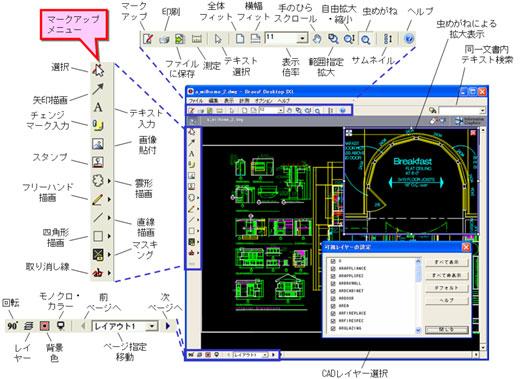This screenshot has height=379, width=520.
Task: Choose the Strikeout tool in enlarged markup menu
Action: coord(98,273)
